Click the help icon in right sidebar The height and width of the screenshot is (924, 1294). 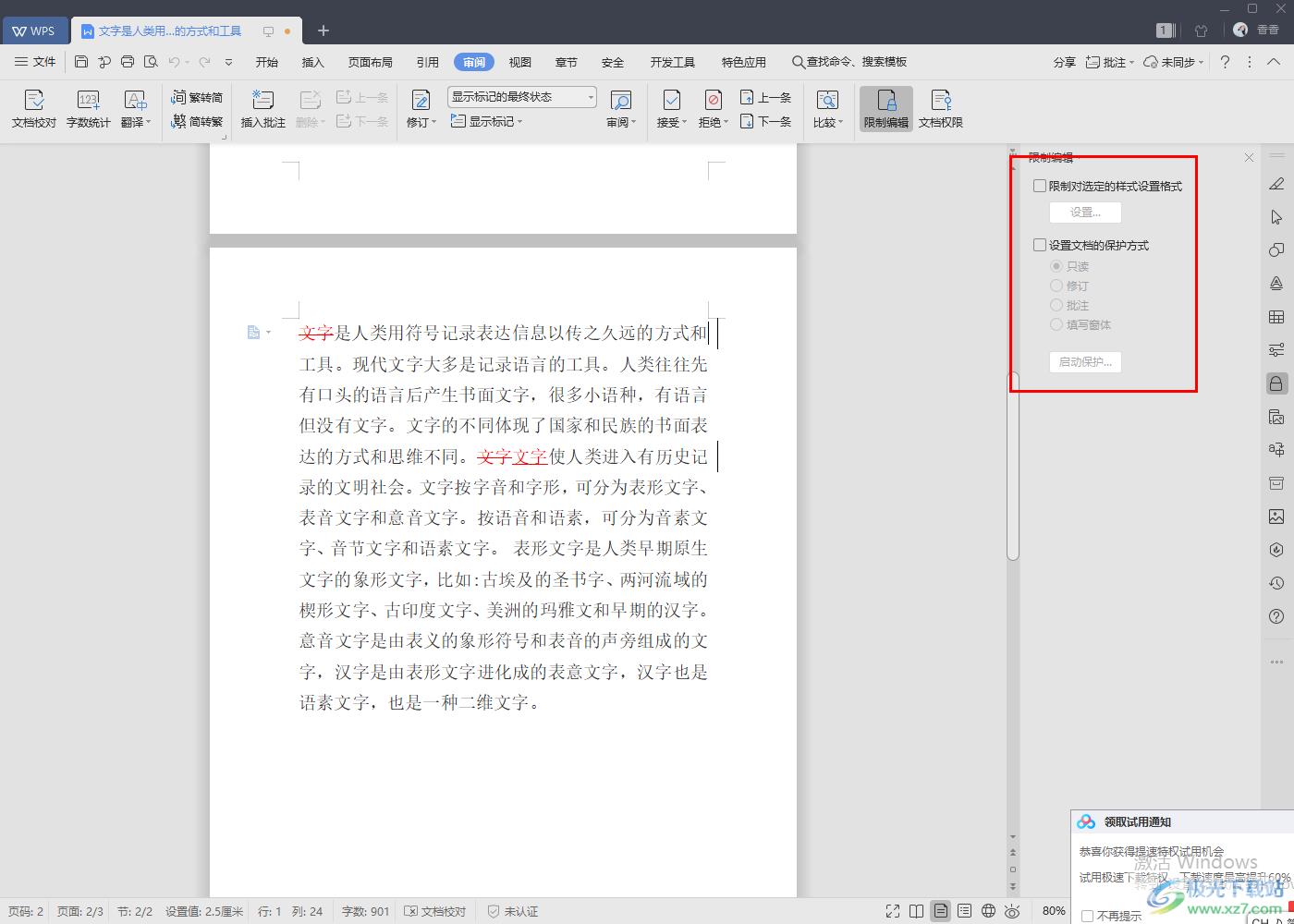(x=1276, y=616)
